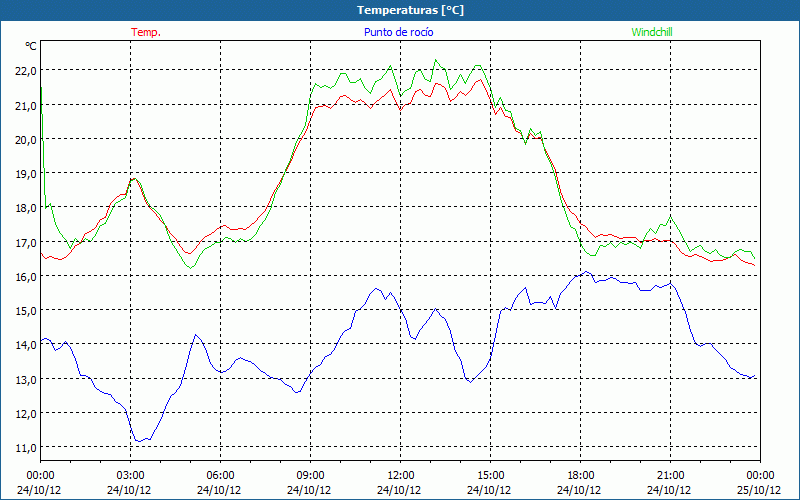Click the '09:00' x-axis time label
Screen dimensions: 800x500
point(310,476)
